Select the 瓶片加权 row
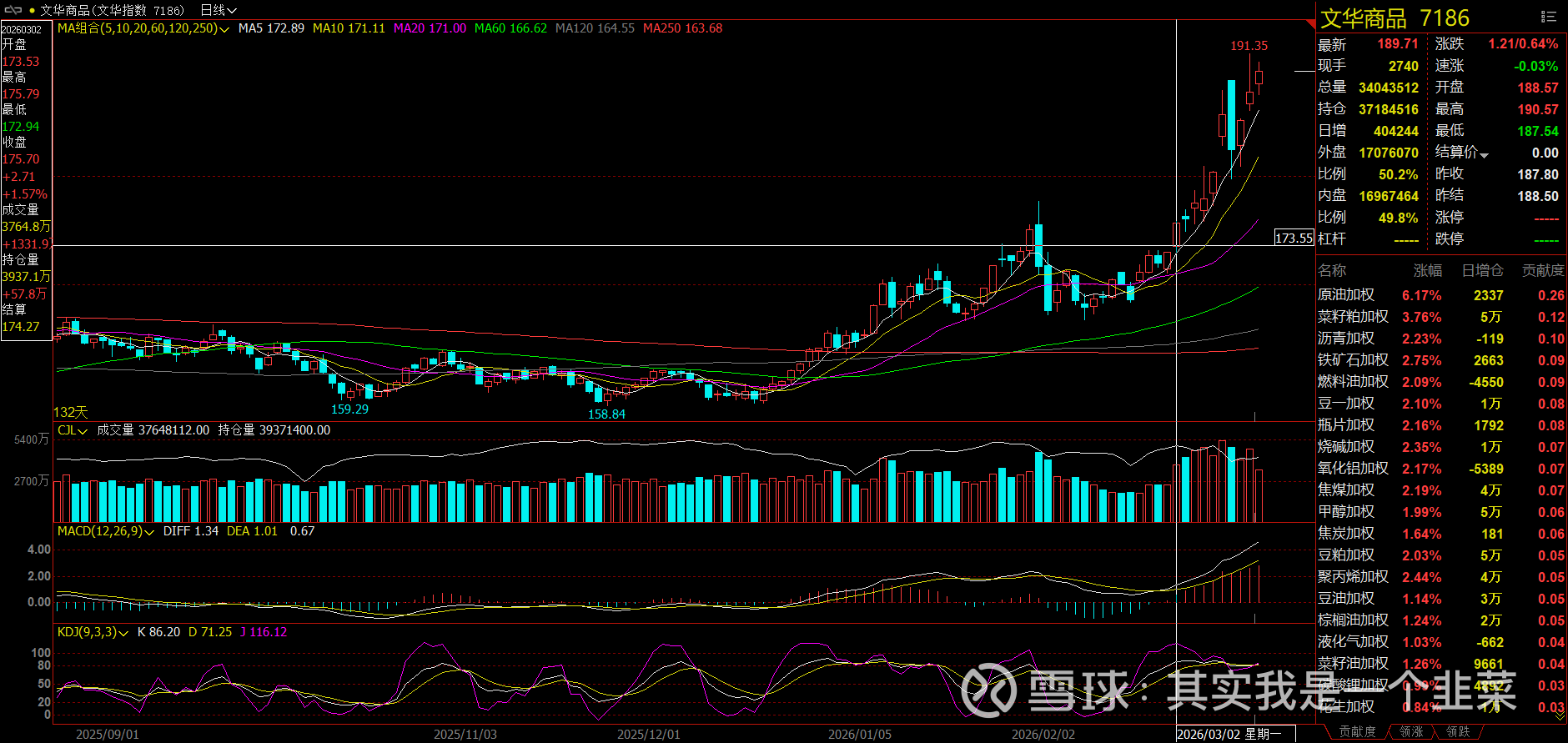Image resolution: width=1568 pixels, height=743 pixels. coord(1441,425)
